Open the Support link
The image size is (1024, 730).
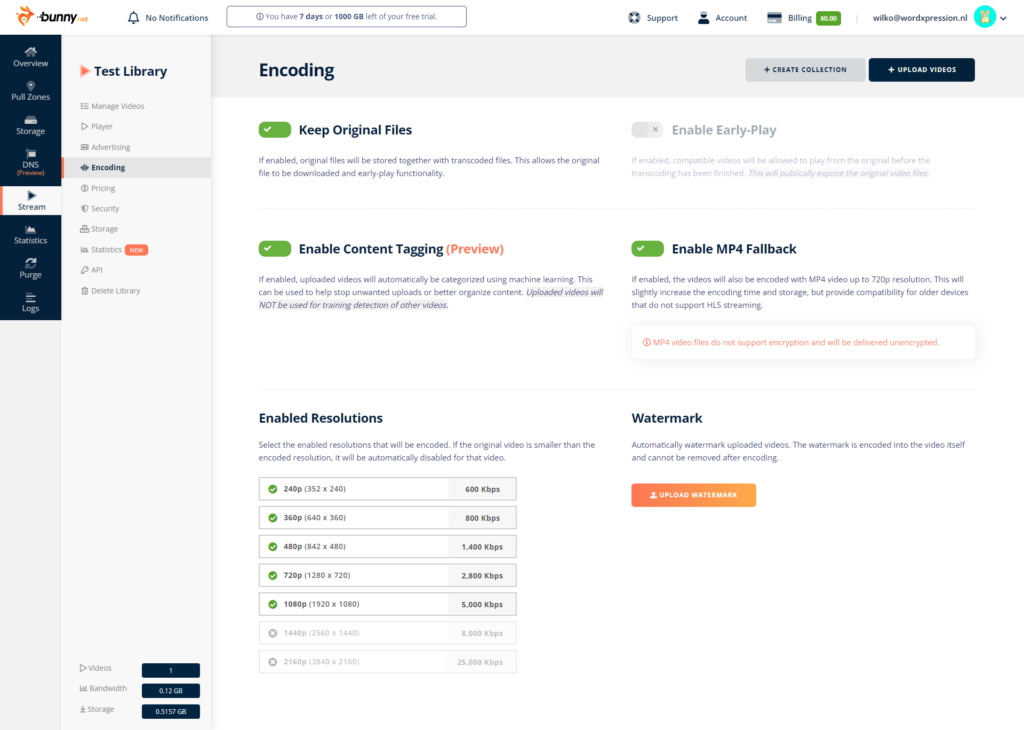(x=662, y=18)
